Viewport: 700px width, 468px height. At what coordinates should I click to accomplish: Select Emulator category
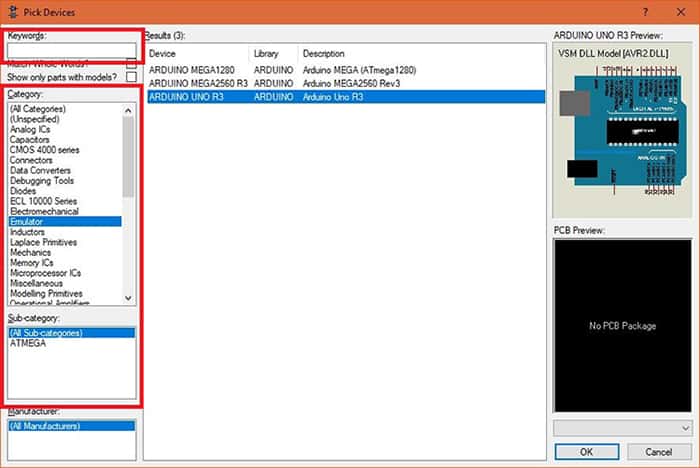65,222
